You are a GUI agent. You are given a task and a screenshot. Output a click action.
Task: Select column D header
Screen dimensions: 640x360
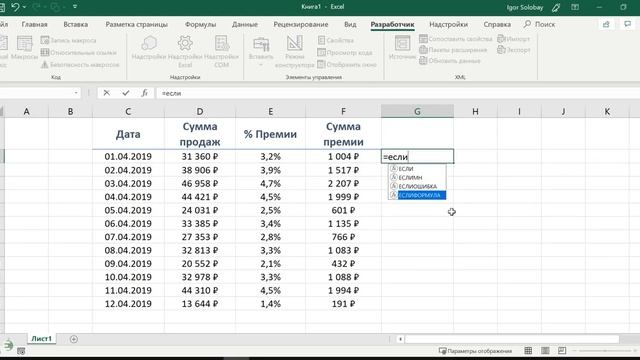click(200, 111)
